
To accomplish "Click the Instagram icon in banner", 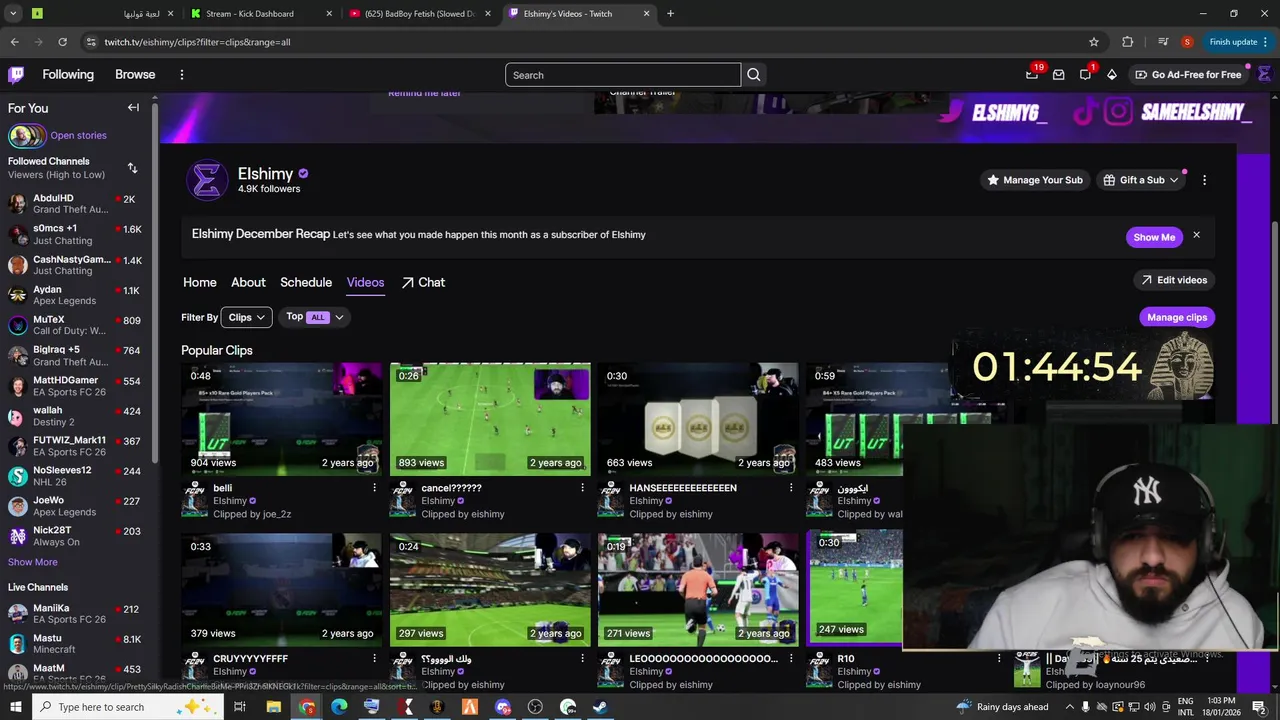I will point(1118,112).
